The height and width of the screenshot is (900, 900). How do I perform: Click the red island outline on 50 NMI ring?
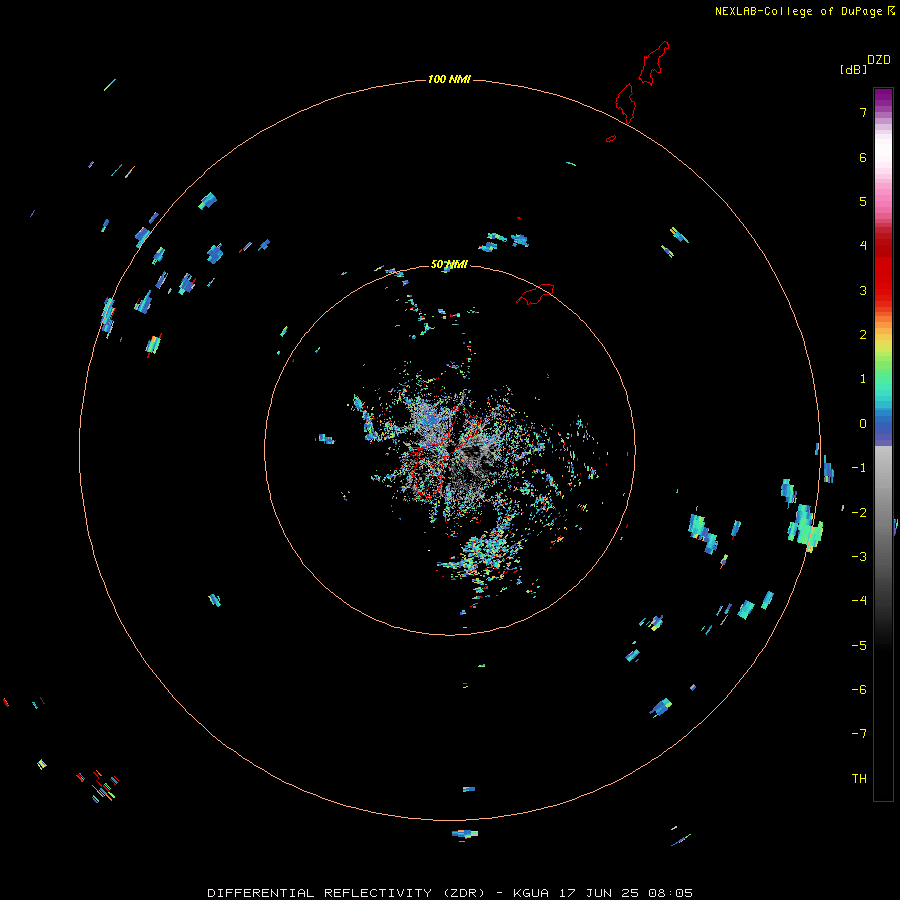pyautogui.click(x=535, y=294)
